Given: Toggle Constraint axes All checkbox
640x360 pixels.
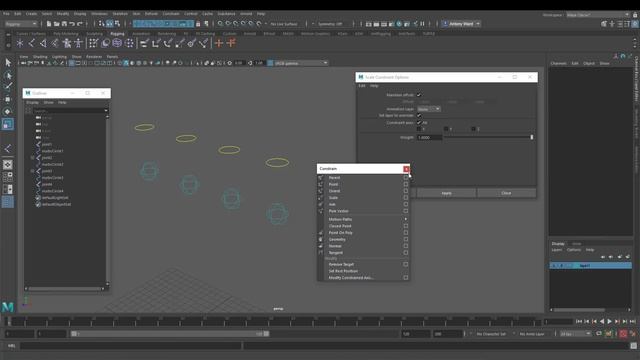Looking at the screenshot, I should coord(419,122).
